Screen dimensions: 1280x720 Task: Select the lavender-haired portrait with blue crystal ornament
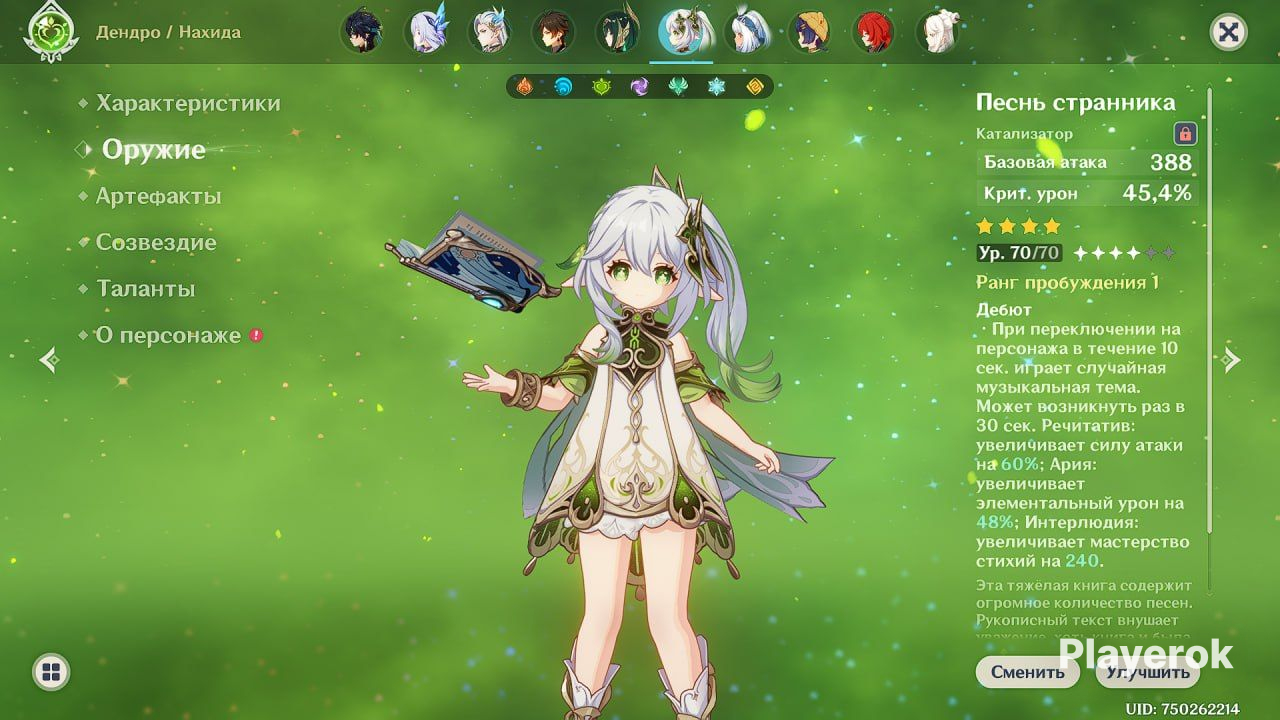(426, 32)
